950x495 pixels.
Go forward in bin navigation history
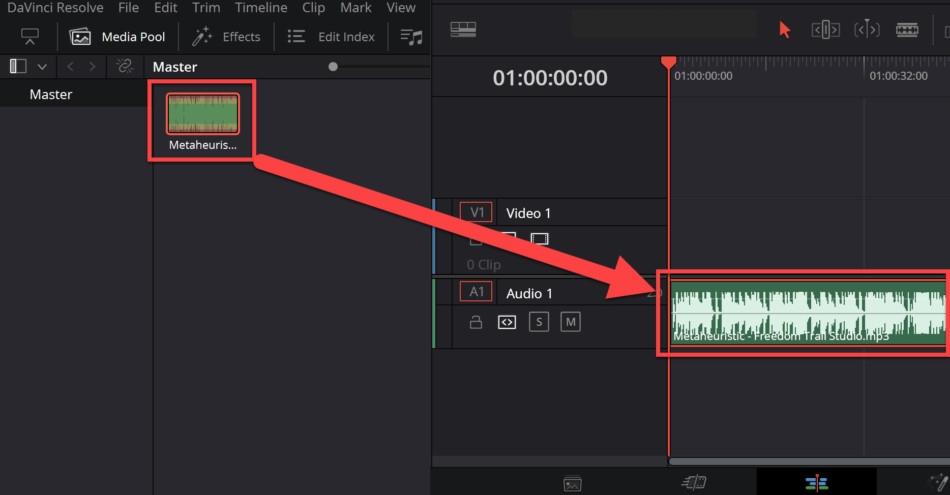tap(92, 67)
